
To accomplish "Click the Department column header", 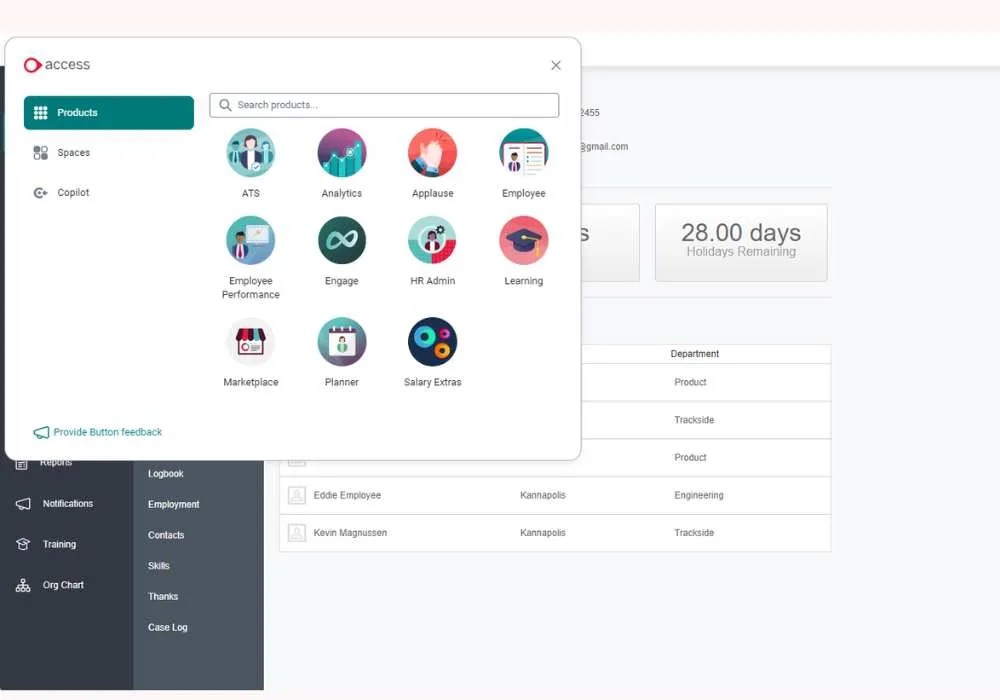I will pyautogui.click(x=695, y=354).
